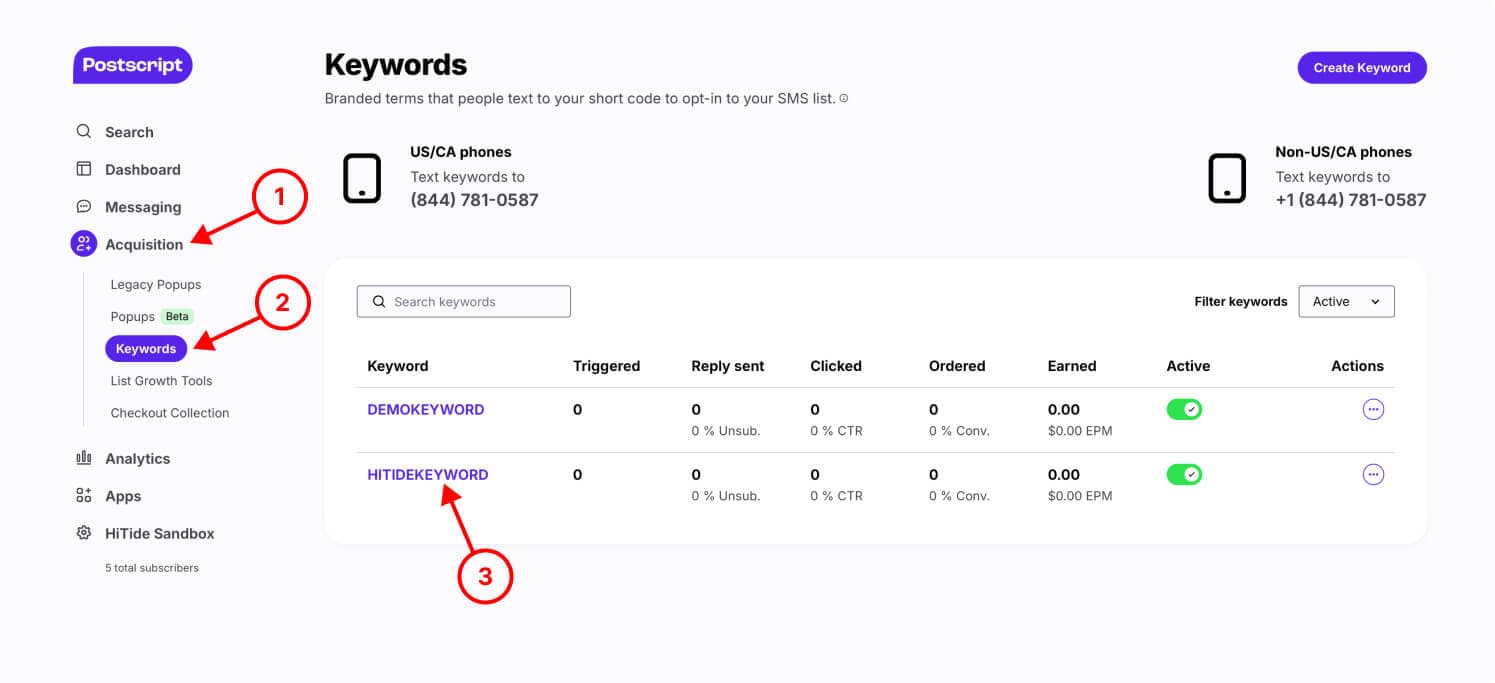The width and height of the screenshot is (1495, 683).
Task: Disable the HITIDEKEYWORD active toggle
Action: (1184, 474)
